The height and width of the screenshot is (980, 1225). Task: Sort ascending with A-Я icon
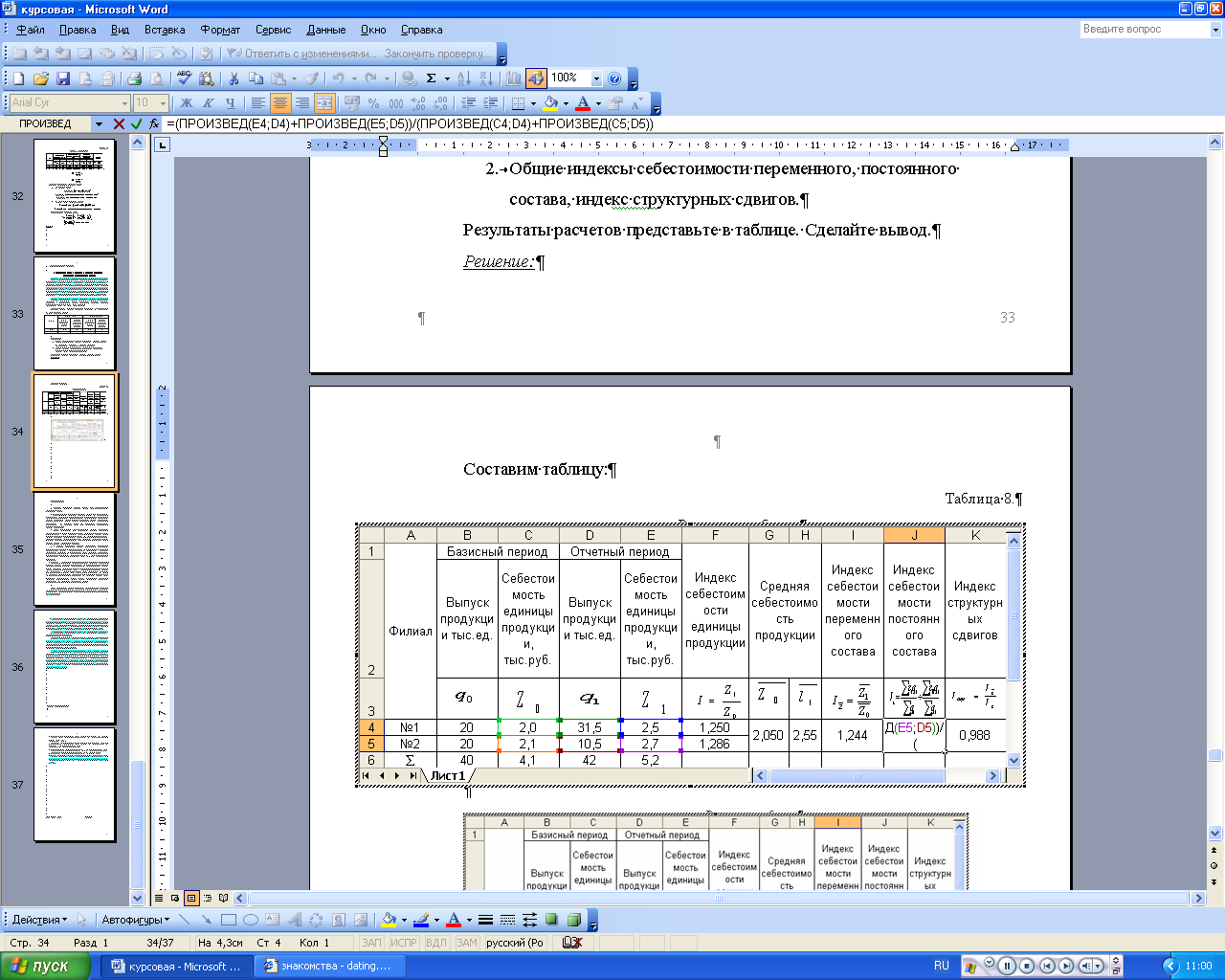(463, 78)
